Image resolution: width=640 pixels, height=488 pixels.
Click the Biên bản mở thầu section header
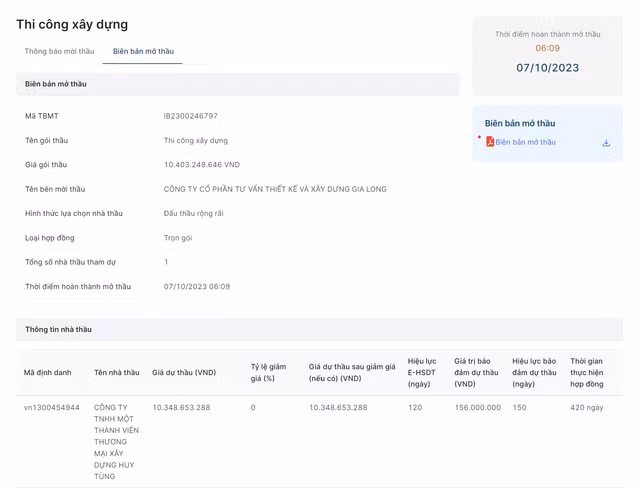click(x=56, y=84)
